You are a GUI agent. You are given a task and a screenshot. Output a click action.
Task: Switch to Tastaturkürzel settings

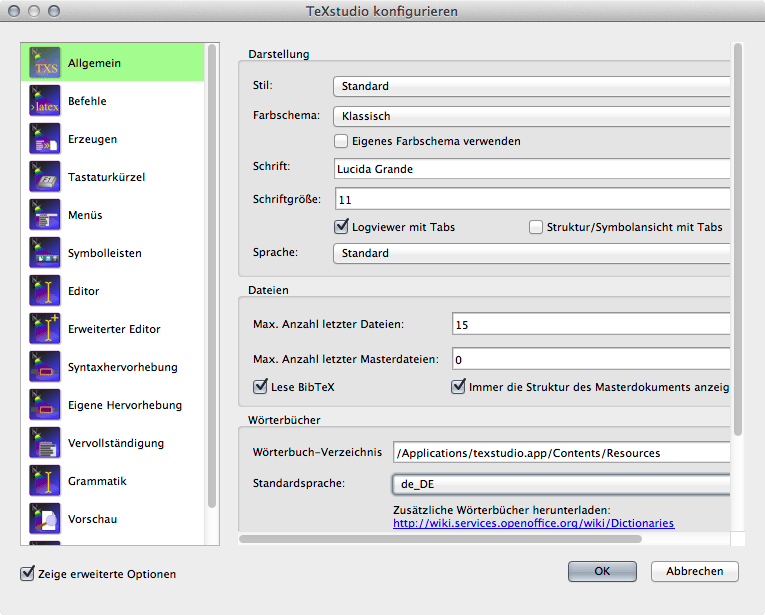point(106,177)
